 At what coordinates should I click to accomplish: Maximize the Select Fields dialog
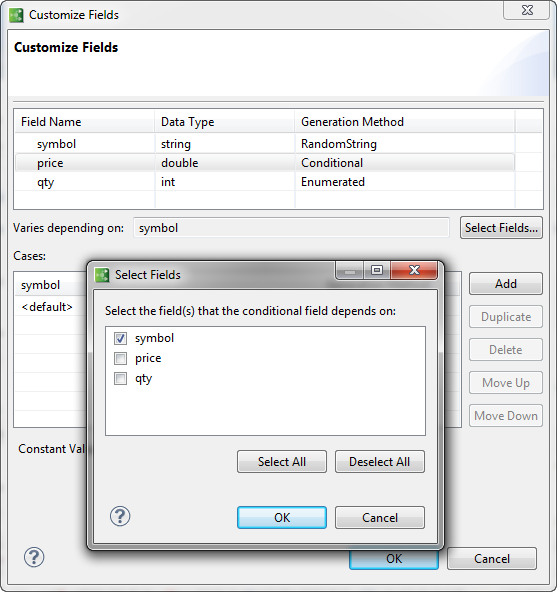tap(376, 270)
